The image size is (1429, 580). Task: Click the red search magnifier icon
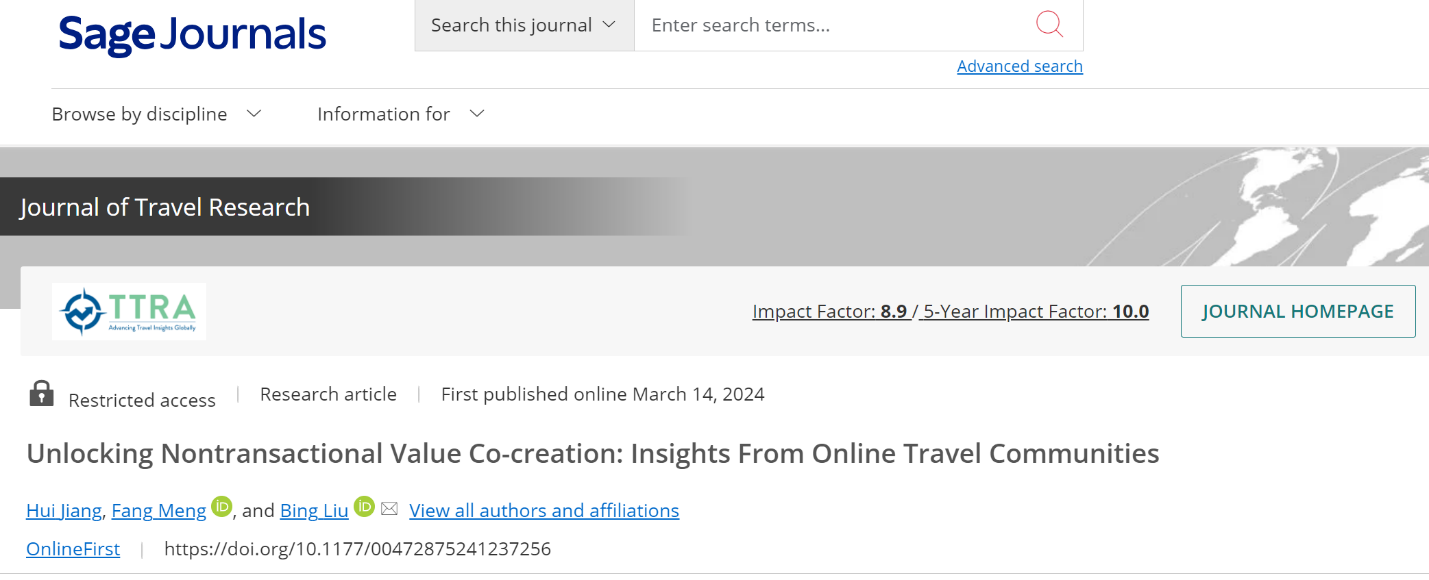coord(1049,25)
